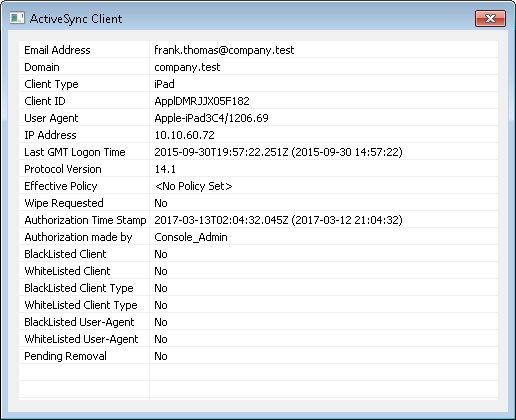
Task: Click the ActiveSync Client title bar text
Action: click(x=76, y=19)
